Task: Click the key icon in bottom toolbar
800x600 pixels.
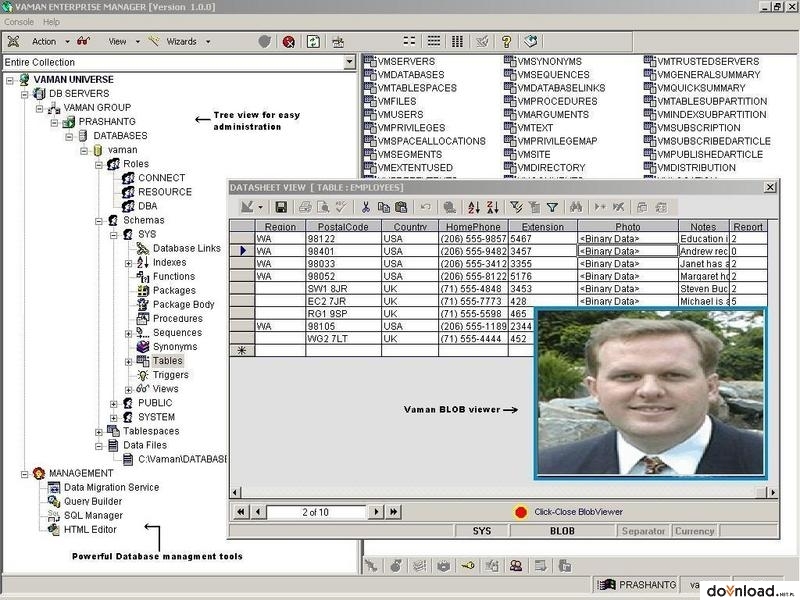Action: coord(467,565)
